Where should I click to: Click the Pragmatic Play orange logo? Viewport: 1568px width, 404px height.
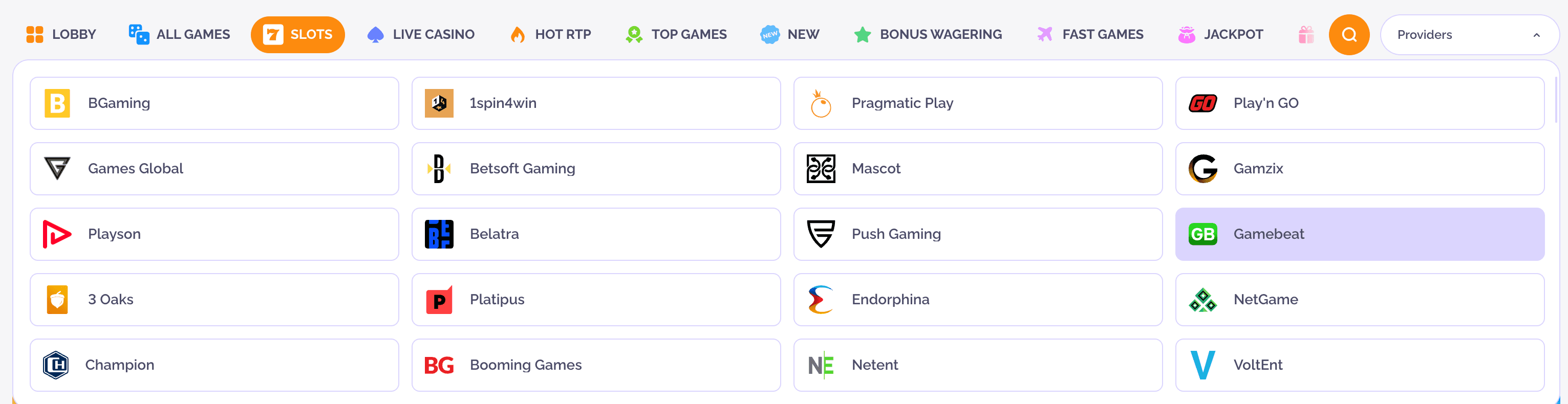point(821,103)
